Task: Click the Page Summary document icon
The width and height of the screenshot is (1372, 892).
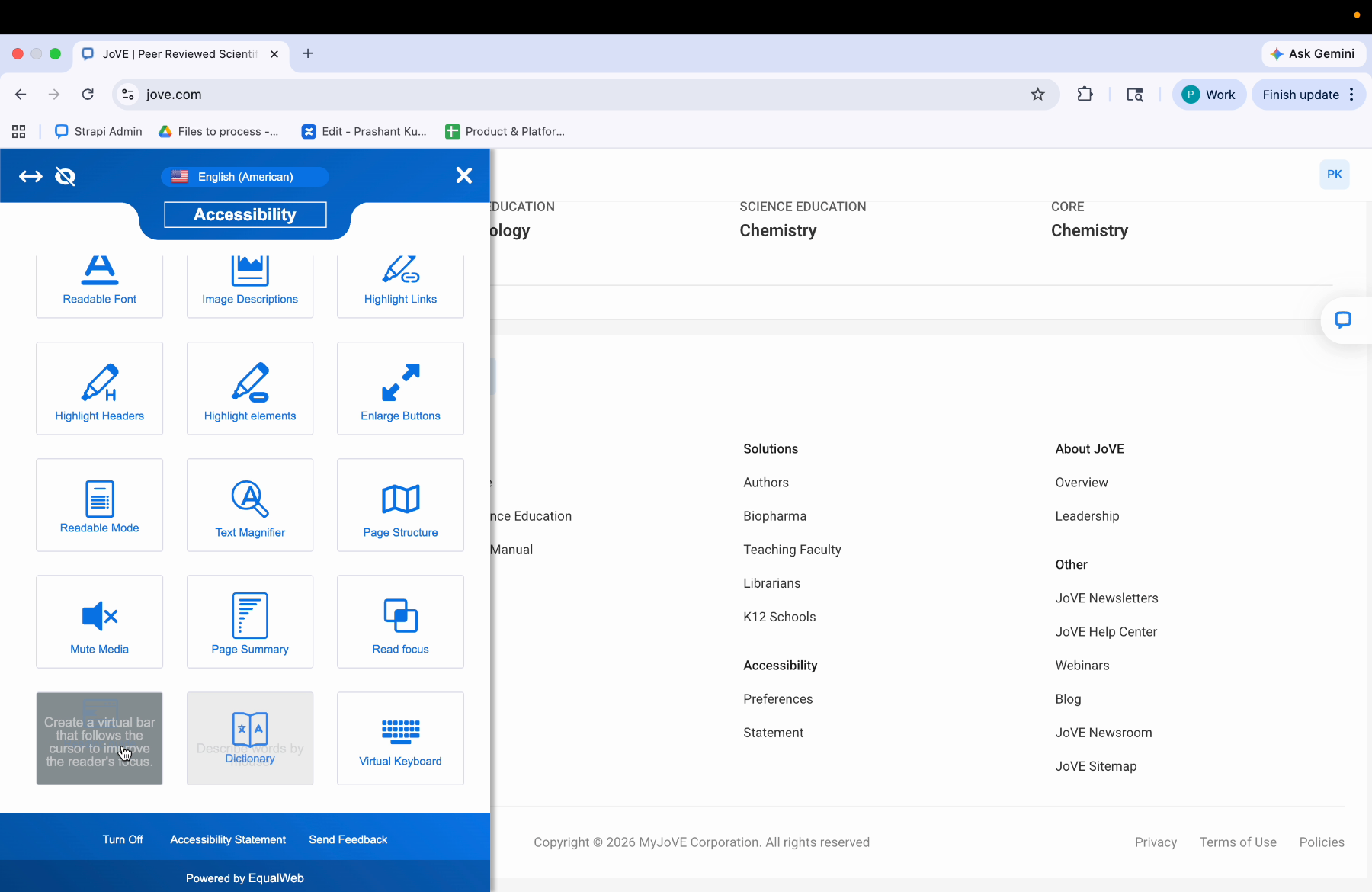Action: tap(250, 615)
